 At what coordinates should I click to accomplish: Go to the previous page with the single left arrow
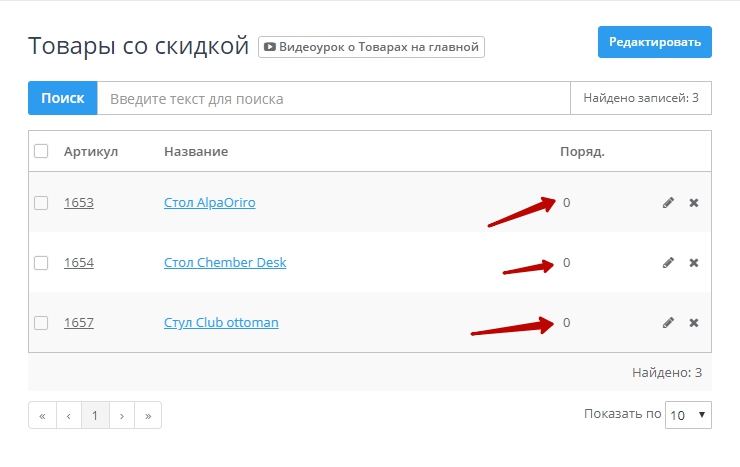pyautogui.click(x=68, y=415)
